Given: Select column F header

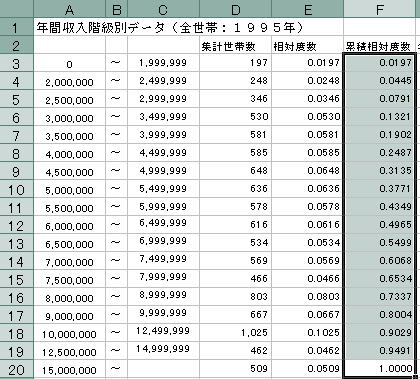Looking at the screenshot, I should point(380,9).
